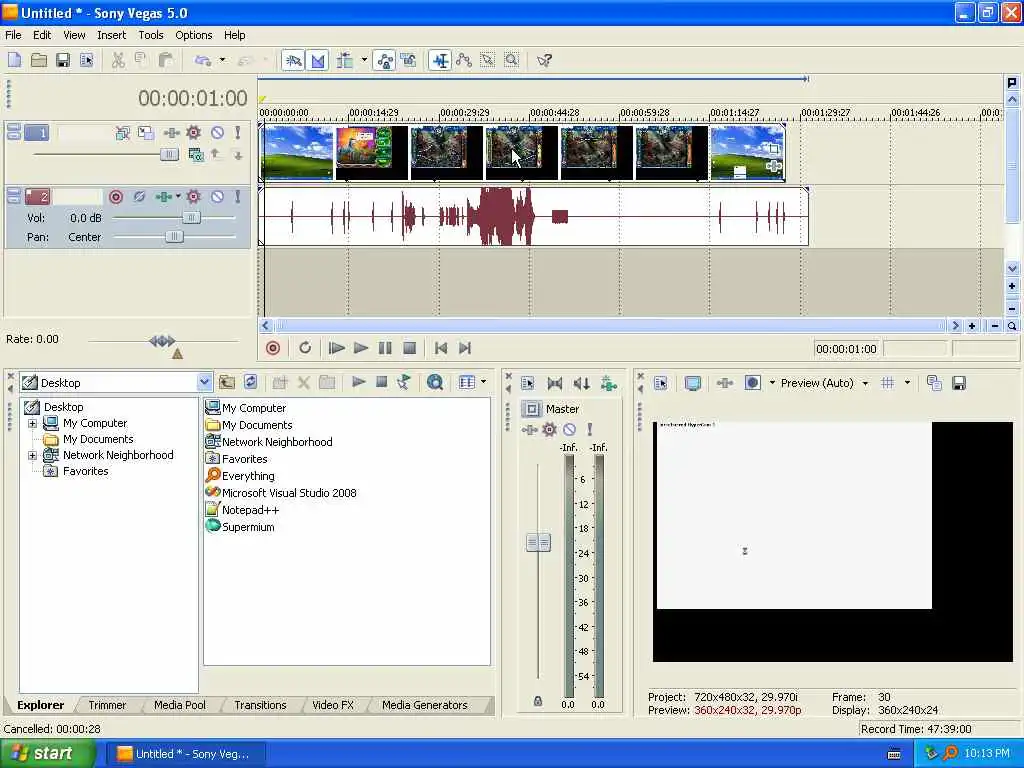Select Notepad++ in the file list
The image size is (1024, 768).
click(x=250, y=510)
